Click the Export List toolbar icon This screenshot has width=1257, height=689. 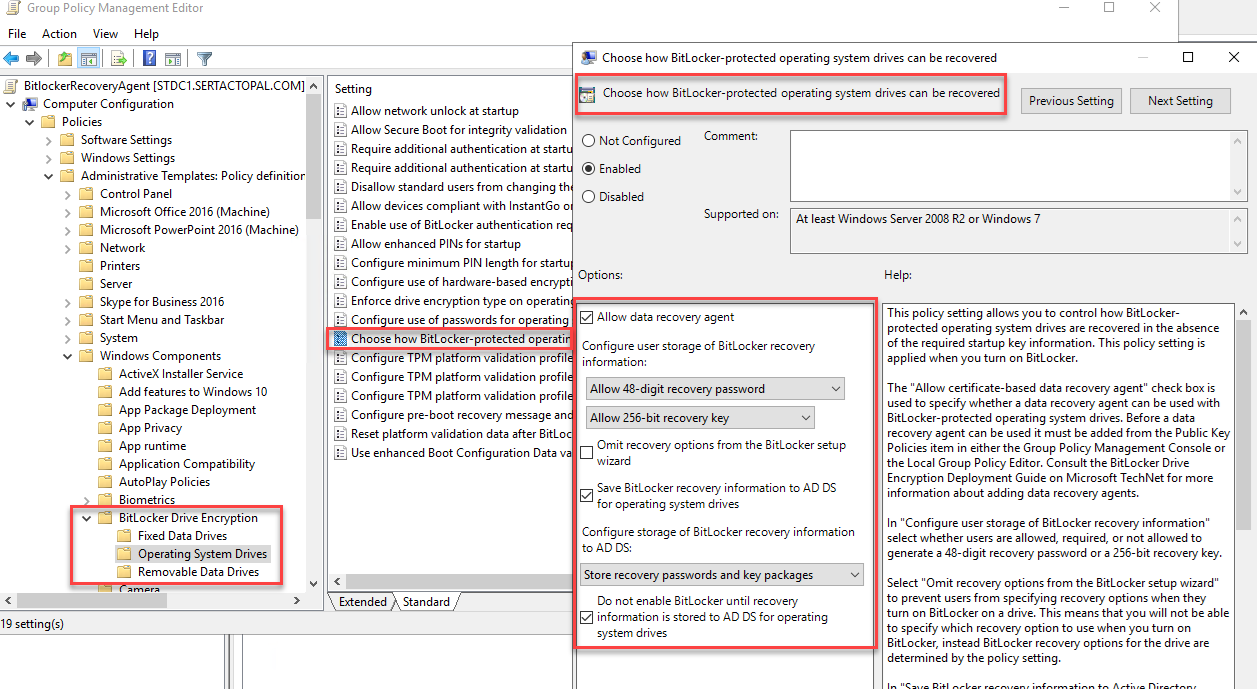click(x=119, y=59)
